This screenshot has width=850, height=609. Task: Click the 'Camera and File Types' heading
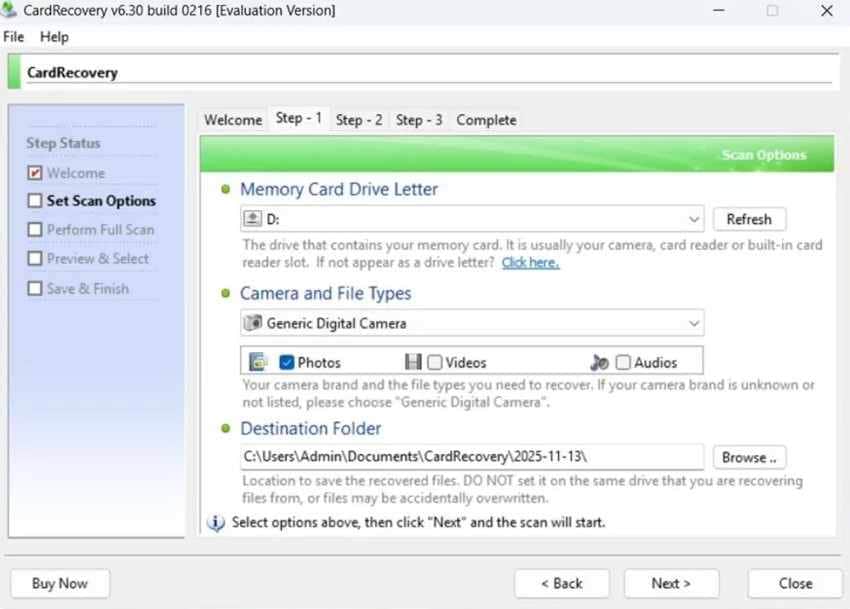pos(325,293)
